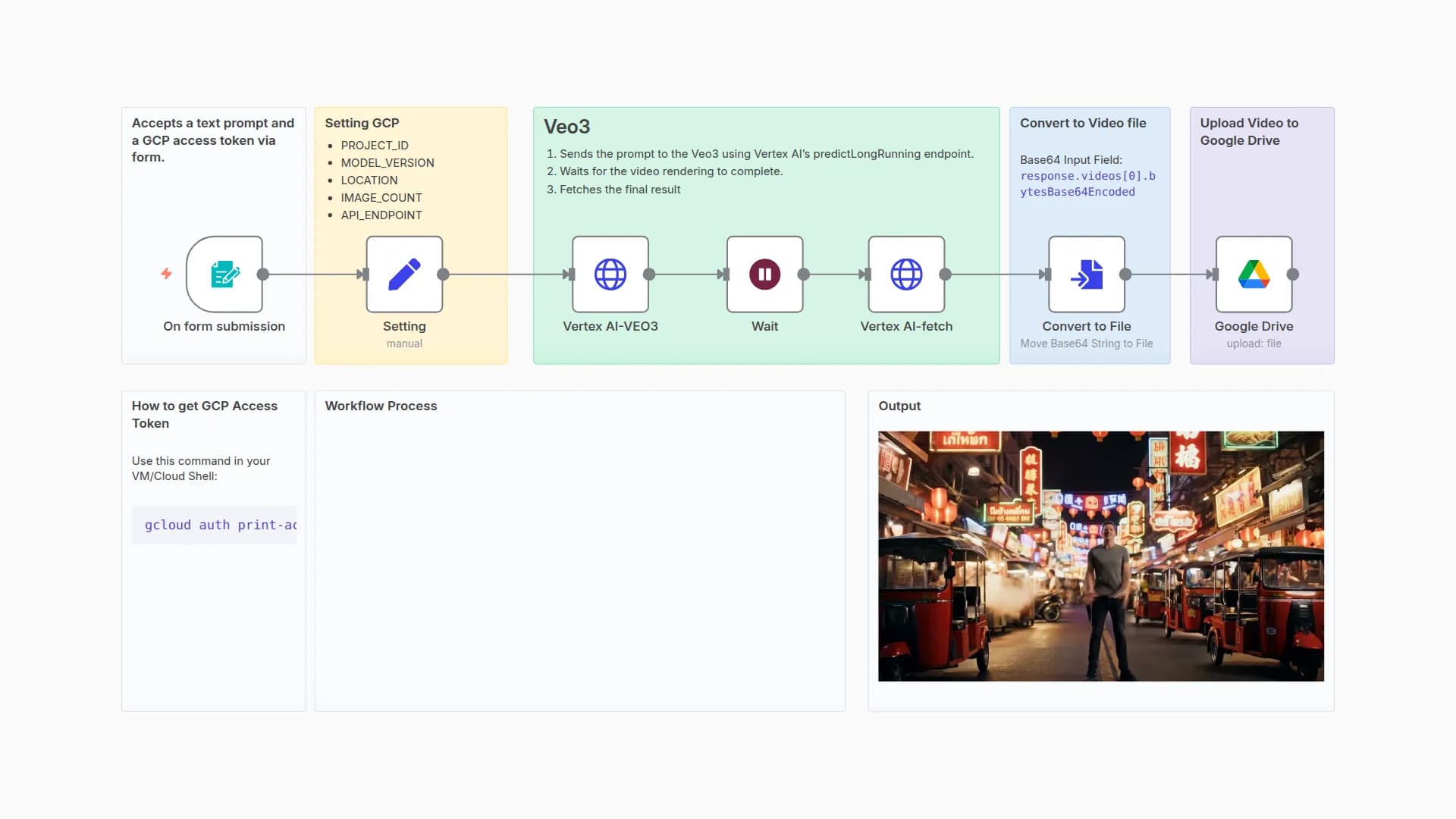Select the Wait node pause icon
Screen dimensions: 1456x819
tap(764, 275)
